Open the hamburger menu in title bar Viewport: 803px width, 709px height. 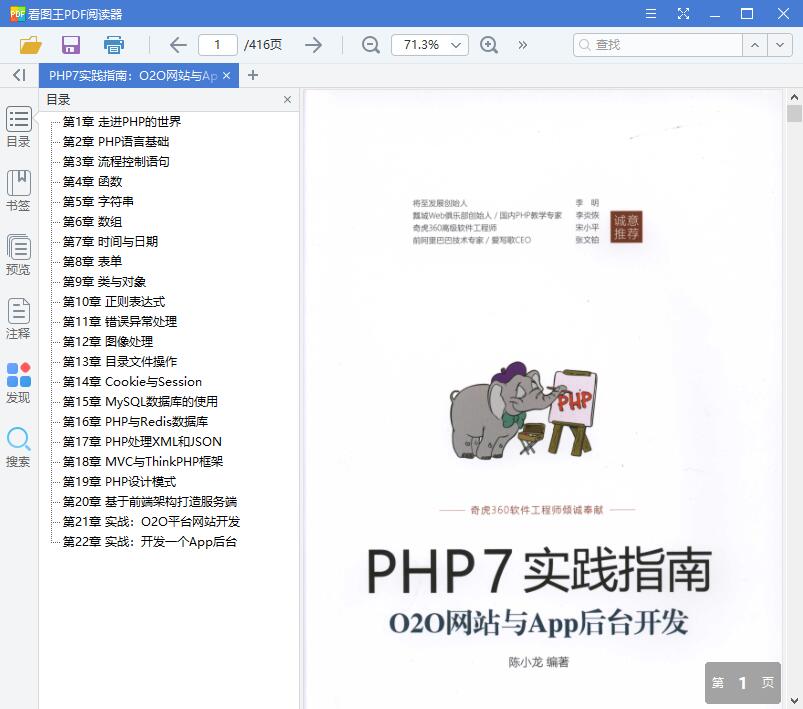pos(652,13)
